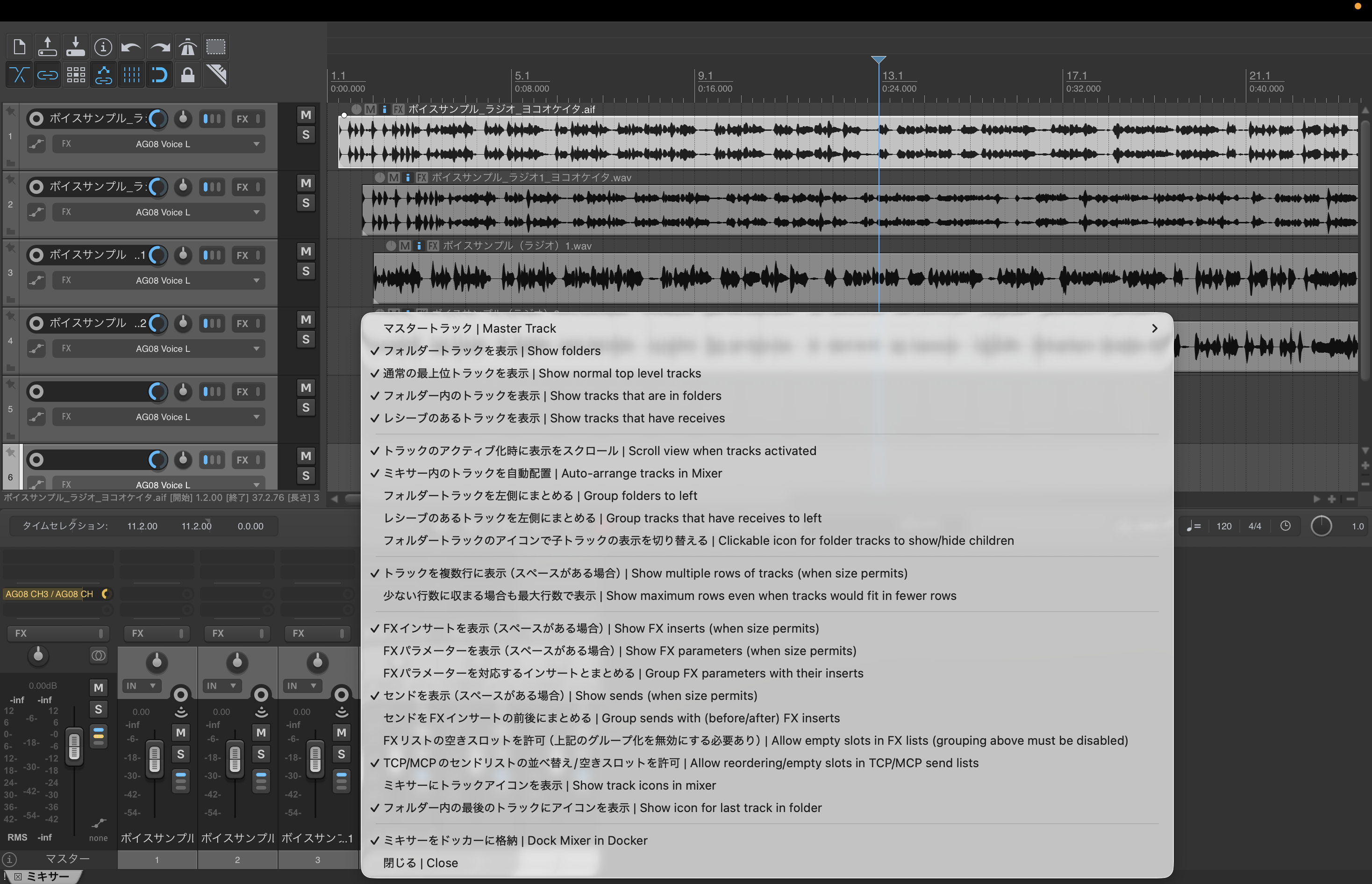Click the playback rate knob
This screenshot has width=1372, height=884.
click(1321, 526)
